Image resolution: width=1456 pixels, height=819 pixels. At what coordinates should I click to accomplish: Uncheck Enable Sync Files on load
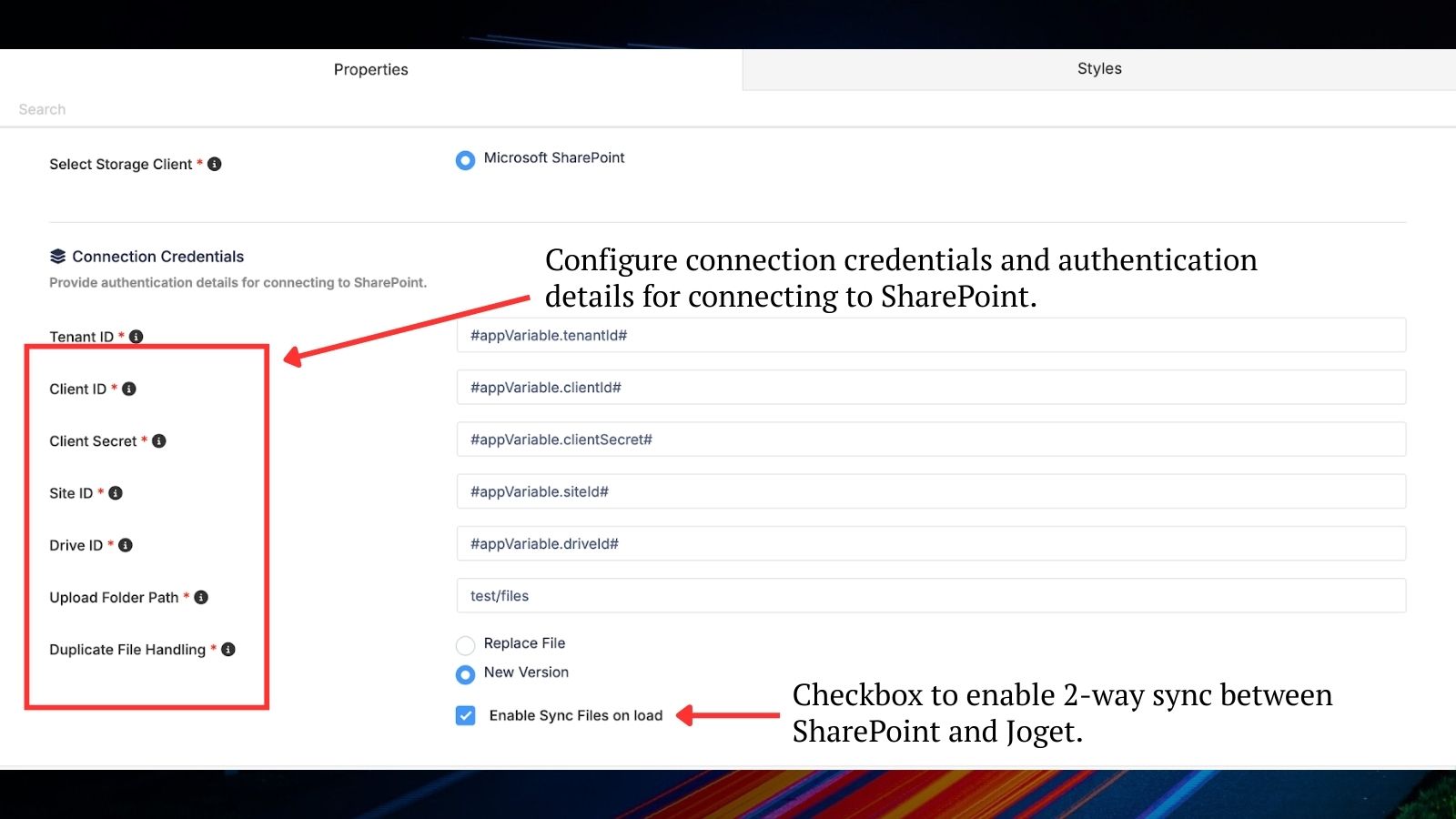click(466, 715)
